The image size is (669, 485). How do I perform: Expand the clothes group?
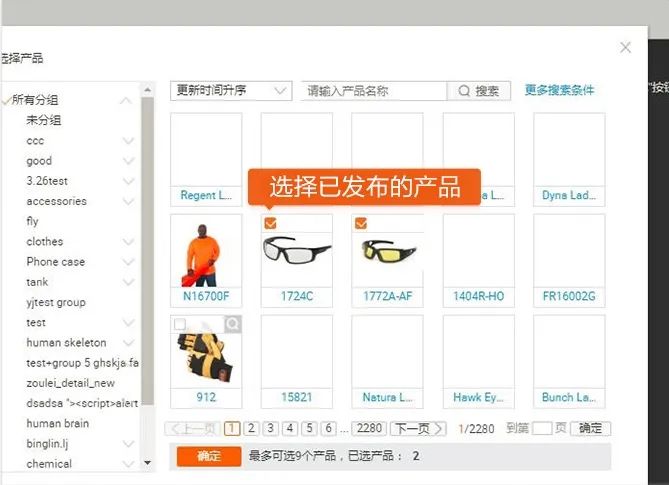click(128, 241)
